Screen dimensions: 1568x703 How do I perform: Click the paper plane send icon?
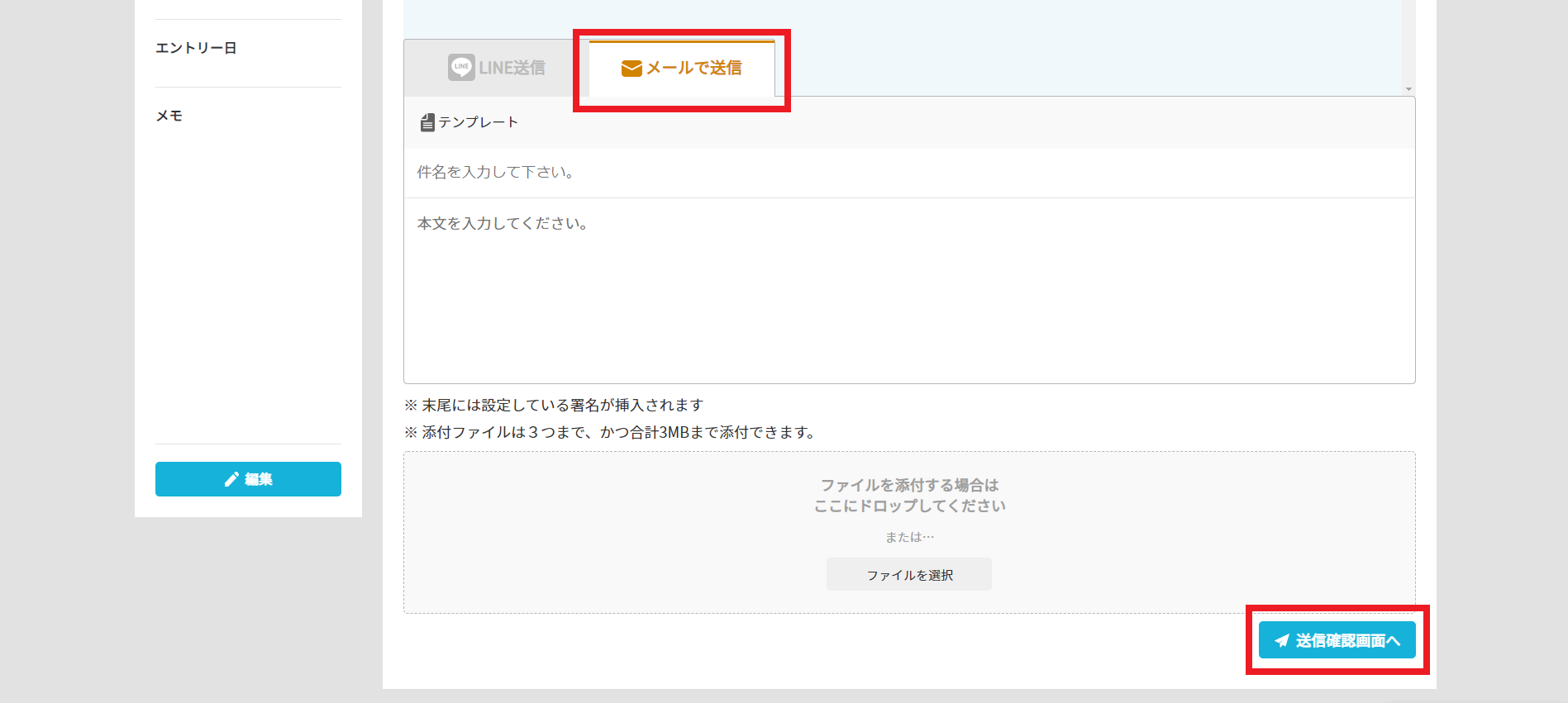point(1282,641)
